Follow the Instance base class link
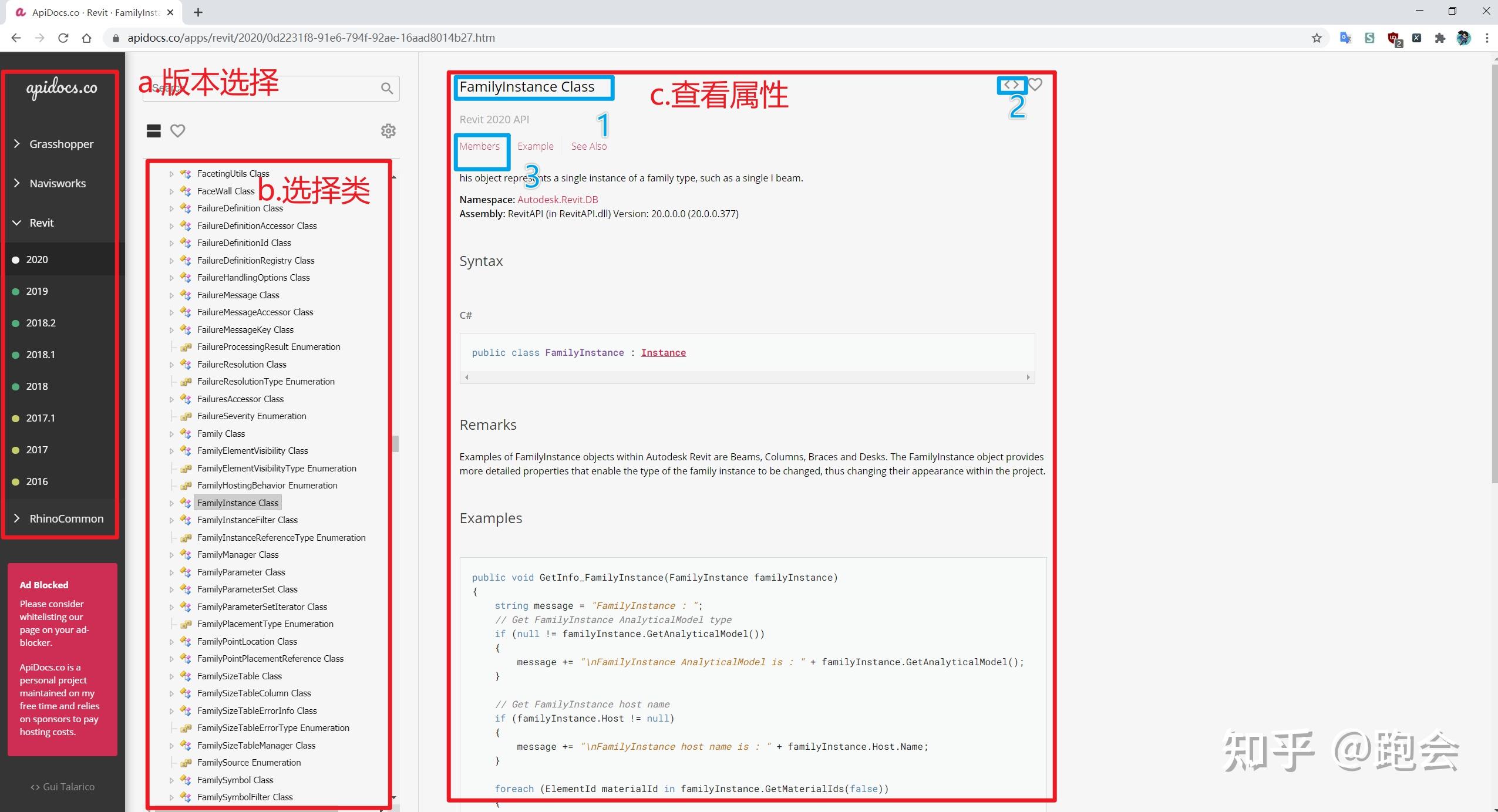The width and height of the screenshot is (1498, 812). tap(664, 352)
